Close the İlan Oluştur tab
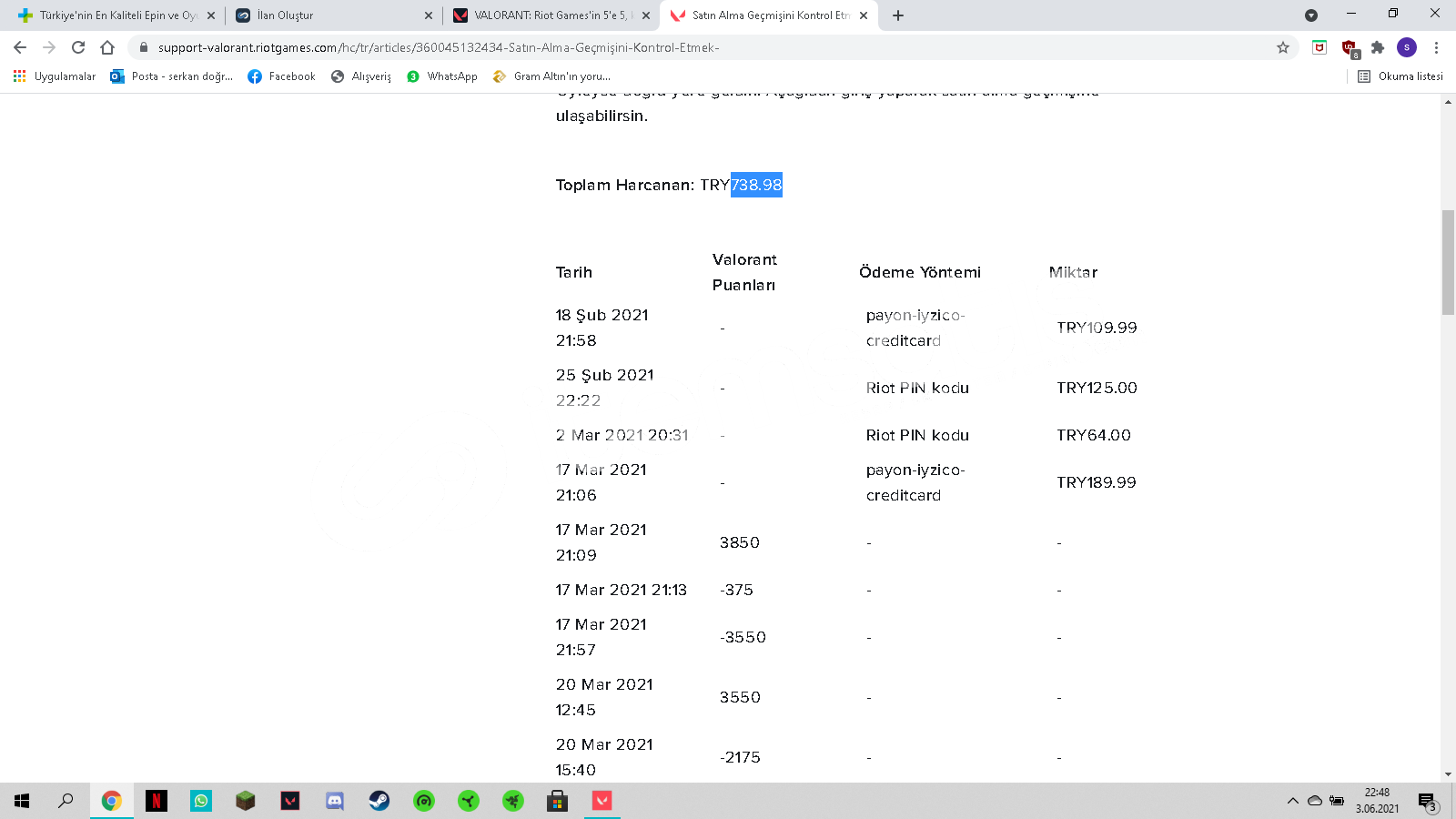The height and width of the screenshot is (819, 1456). (429, 15)
